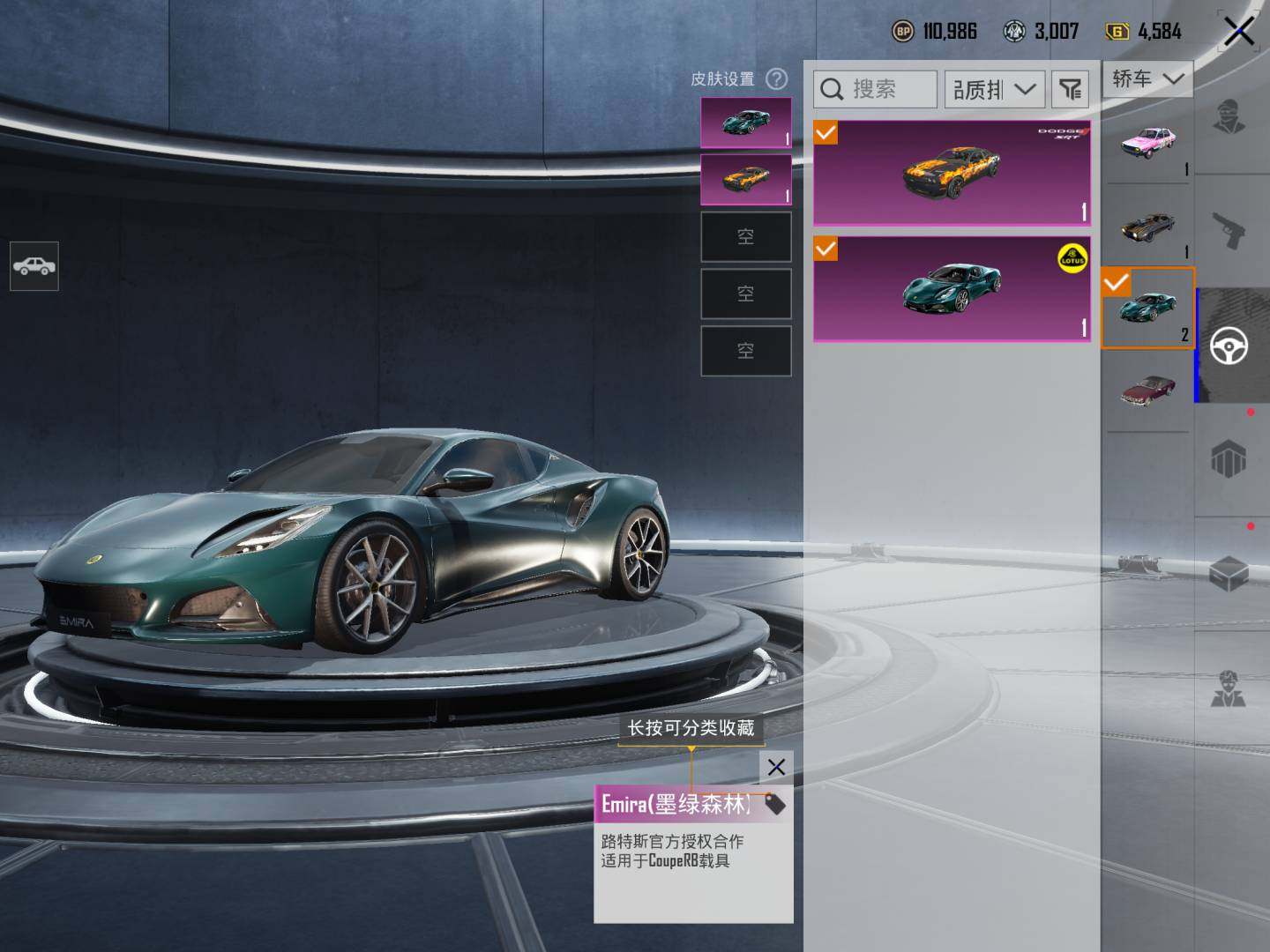Select the black and gold car thumbnail
Screen dimensions: 1270x952
1147,227
